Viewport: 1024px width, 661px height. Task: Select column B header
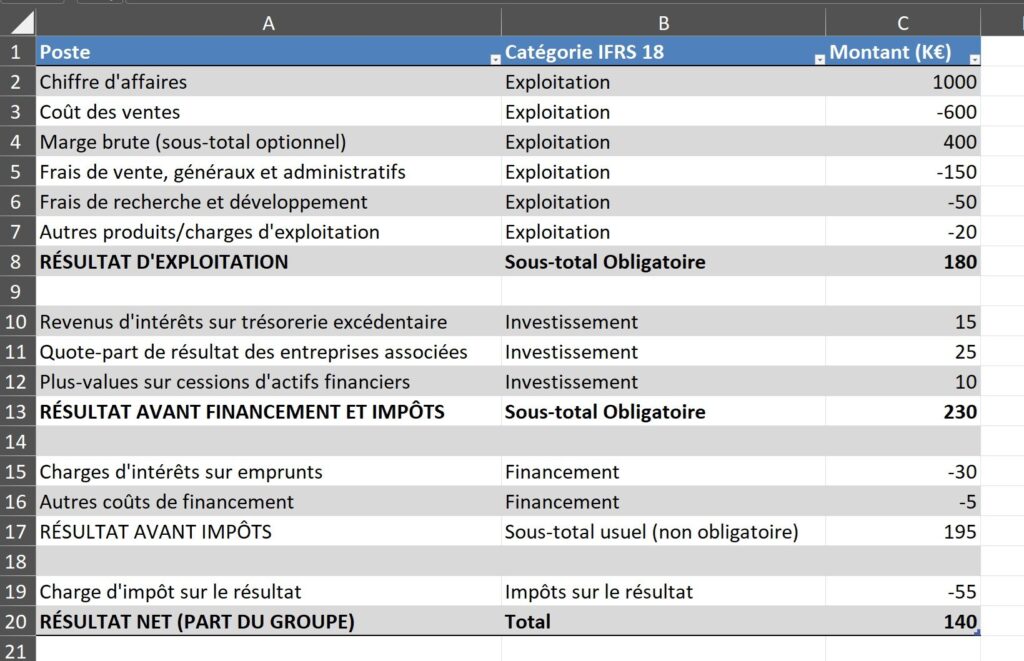[x=664, y=23]
